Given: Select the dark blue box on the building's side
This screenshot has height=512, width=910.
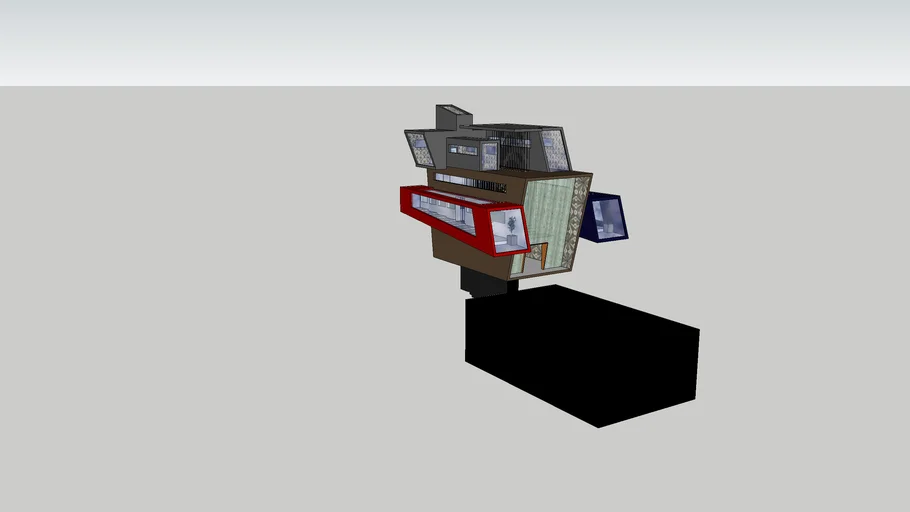Looking at the screenshot, I should point(604,218).
